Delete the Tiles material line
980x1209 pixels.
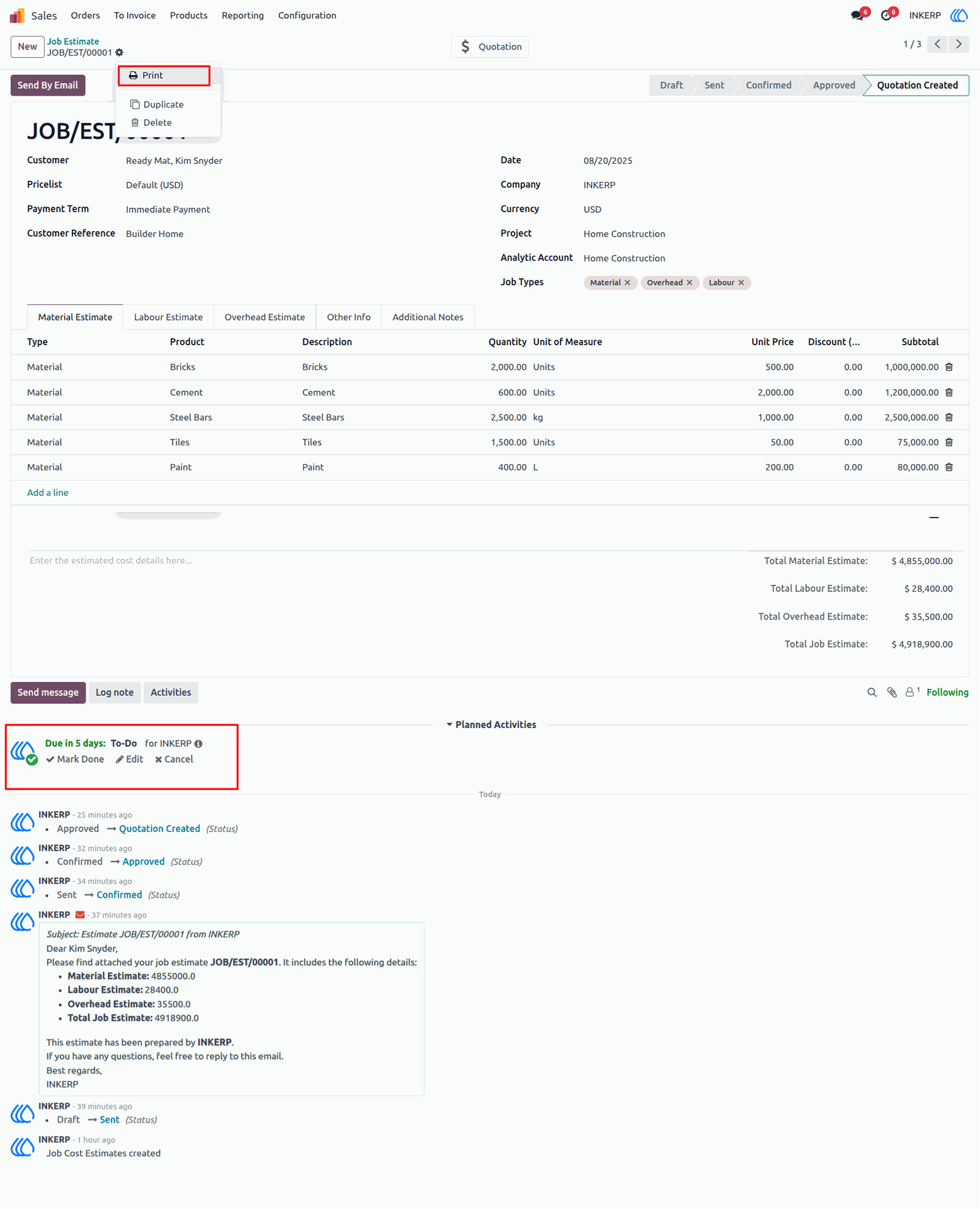point(949,443)
